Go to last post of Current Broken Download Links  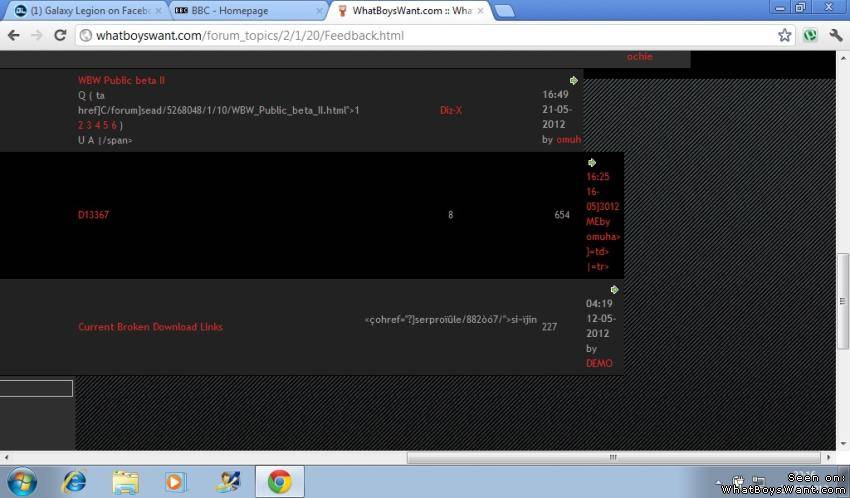(614, 290)
